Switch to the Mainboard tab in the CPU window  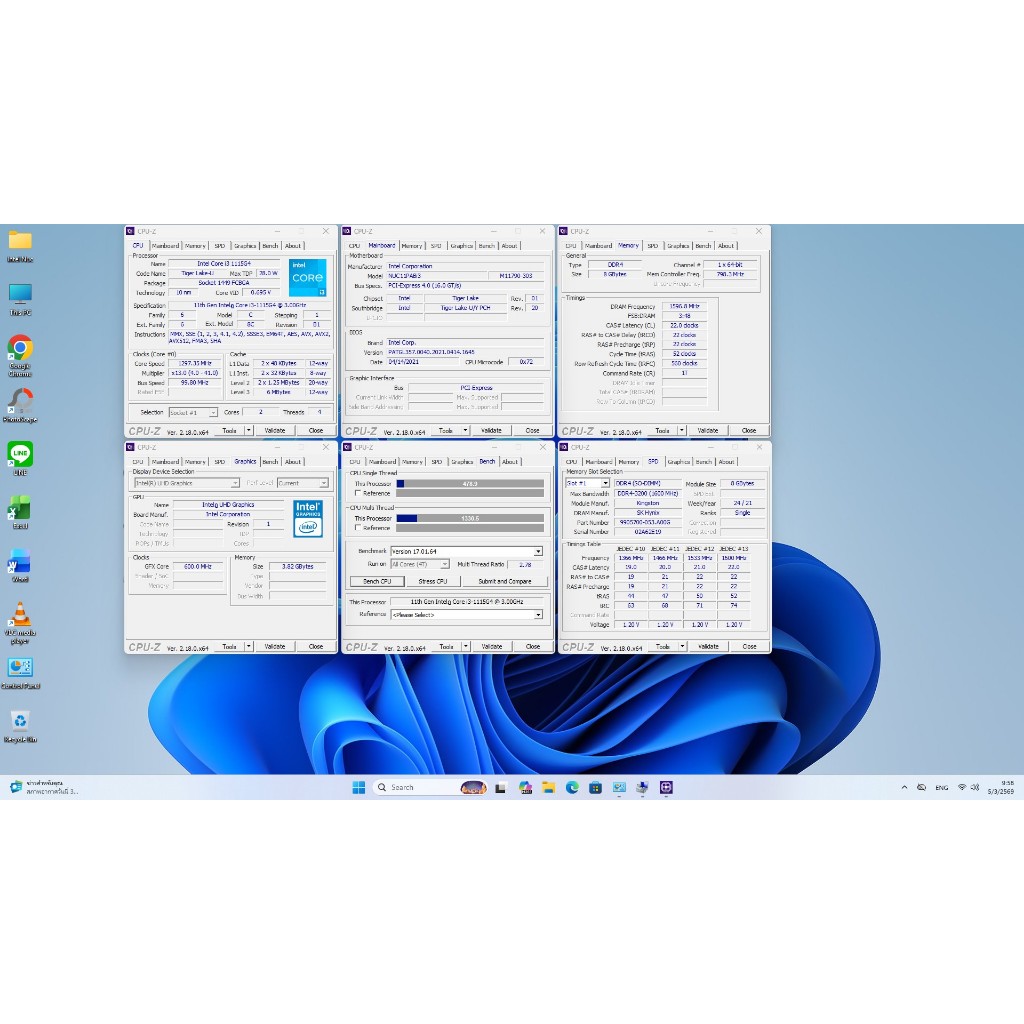click(x=165, y=245)
